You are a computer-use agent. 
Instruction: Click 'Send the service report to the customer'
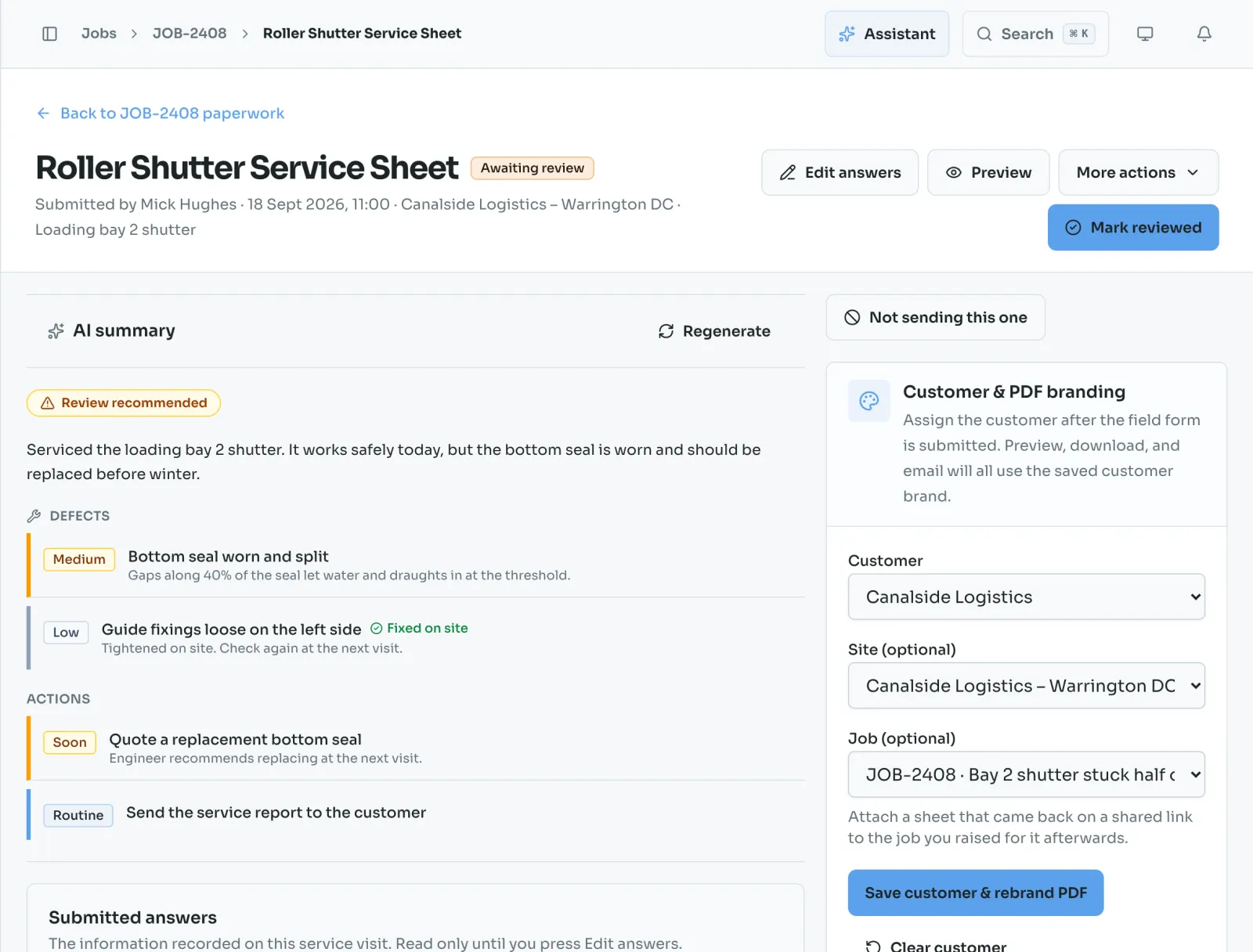[x=276, y=813]
